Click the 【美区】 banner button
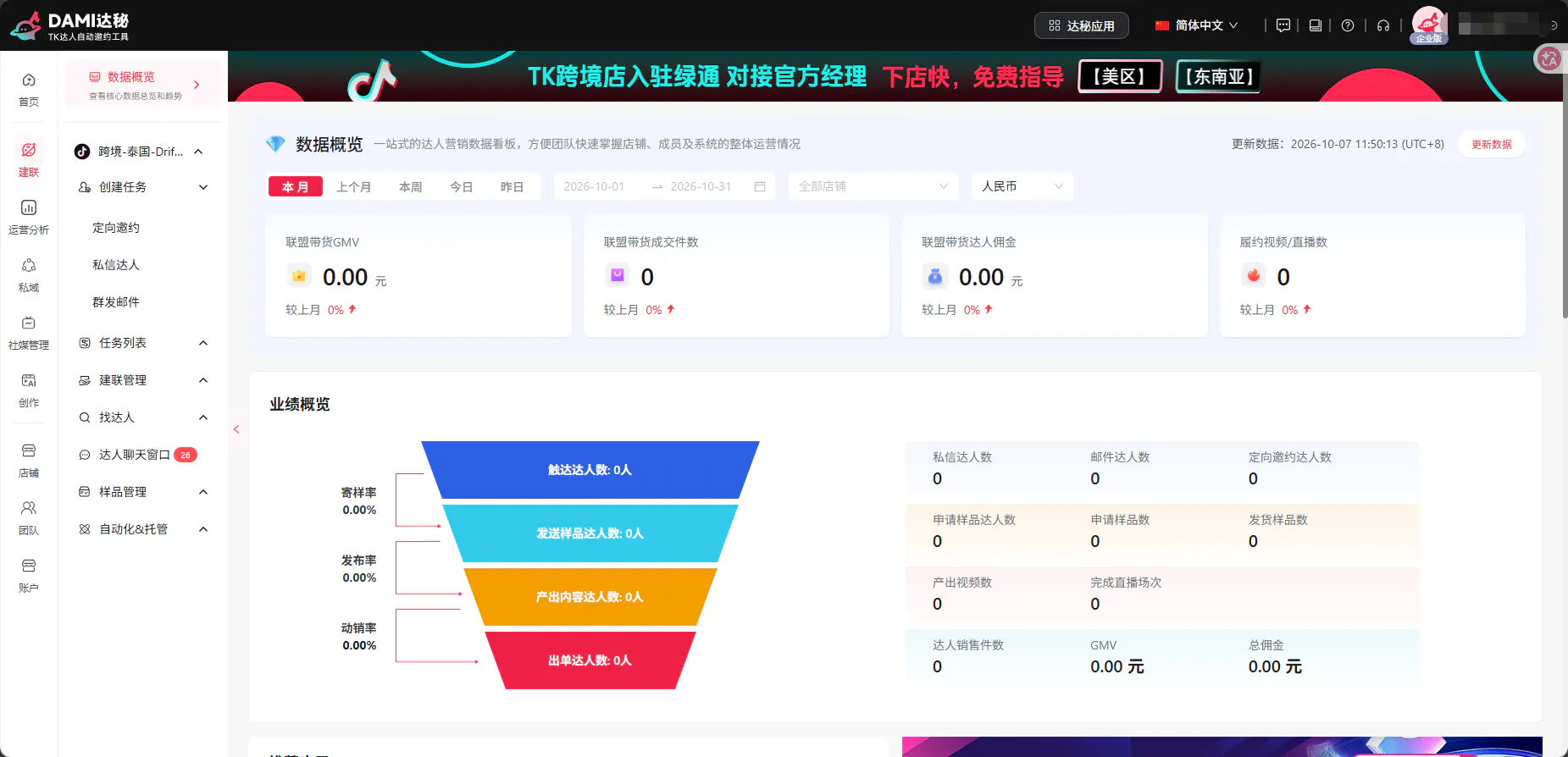 click(1120, 76)
